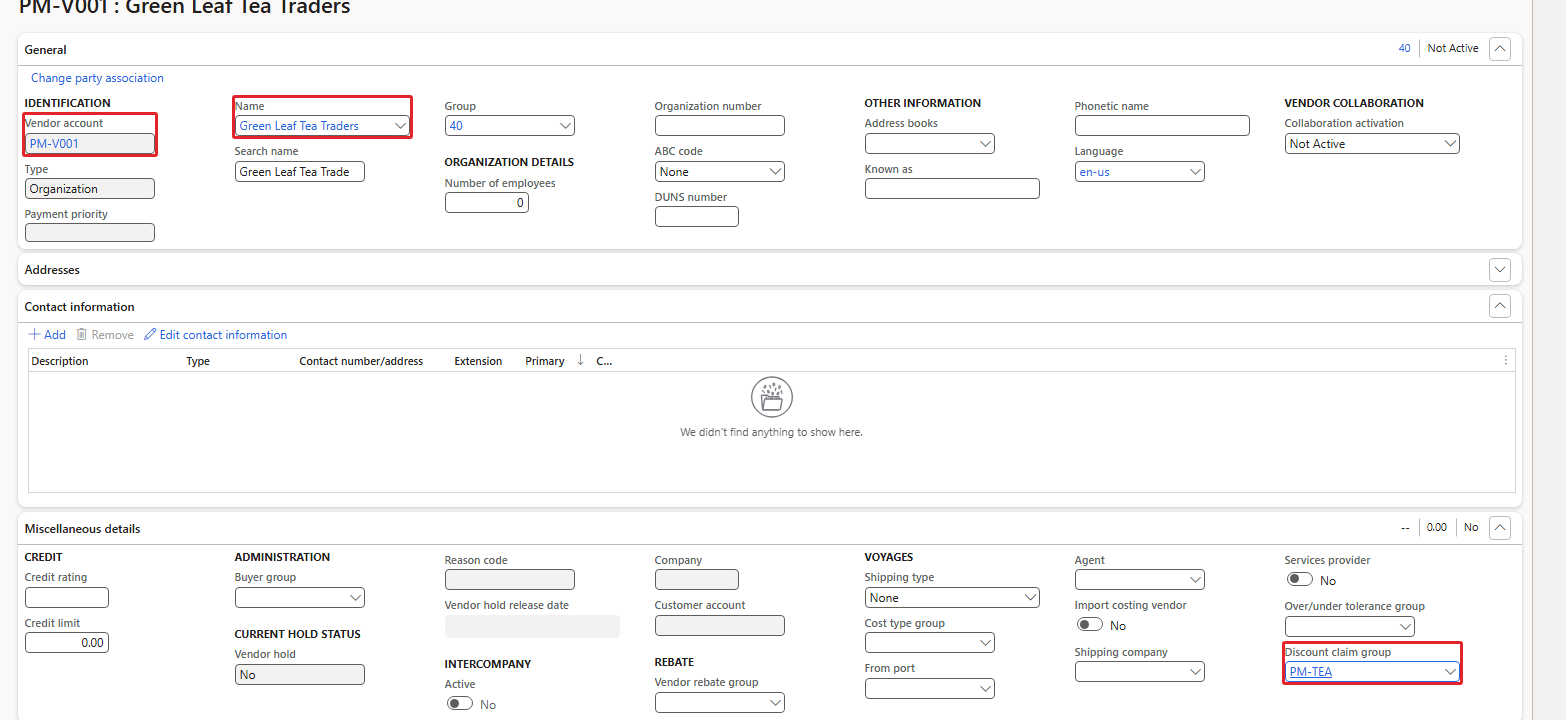Open the Language dropdown
Screen dimensions: 1566x720
[1196, 172]
